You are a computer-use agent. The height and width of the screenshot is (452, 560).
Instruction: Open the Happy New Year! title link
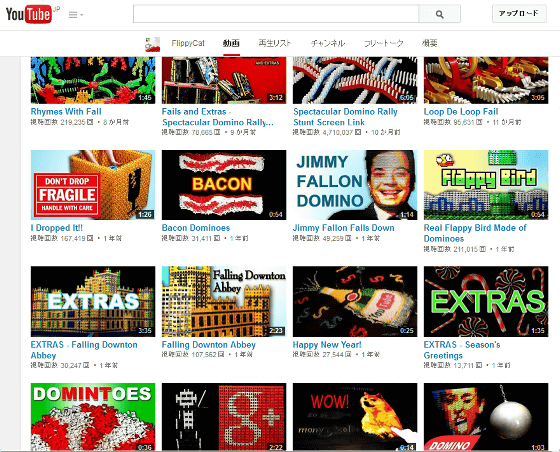pyautogui.click(x=327, y=345)
